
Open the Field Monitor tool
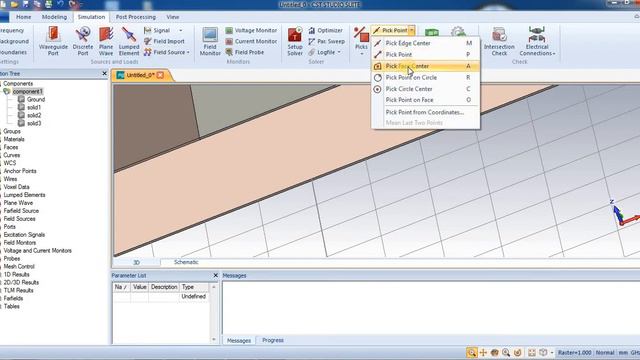[x=210, y=41]
